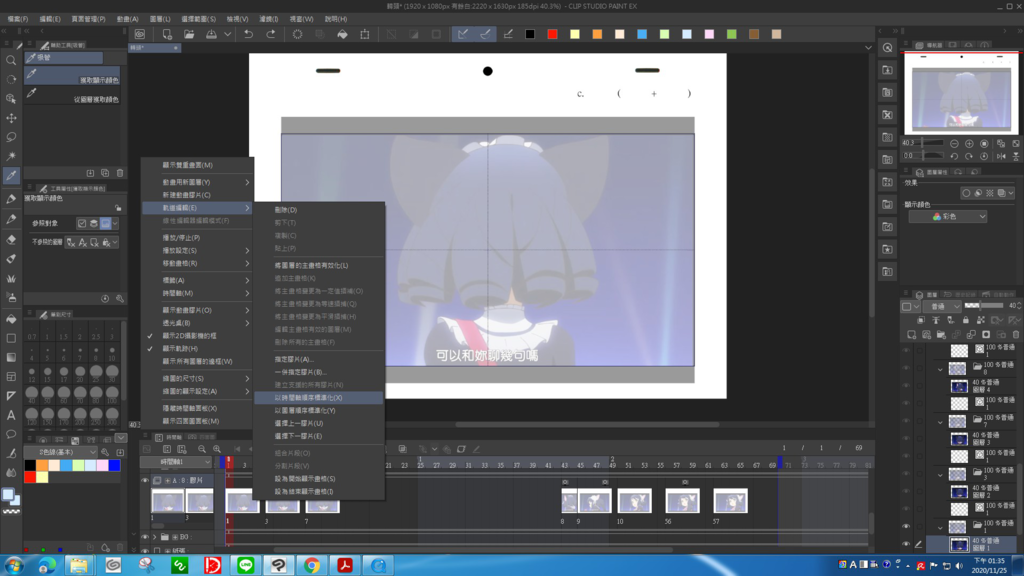This screenshot has height=576, width=1024.
Task: Expand 動畫用新圖層(Y) submenu
Action: [x=197, y=182]
